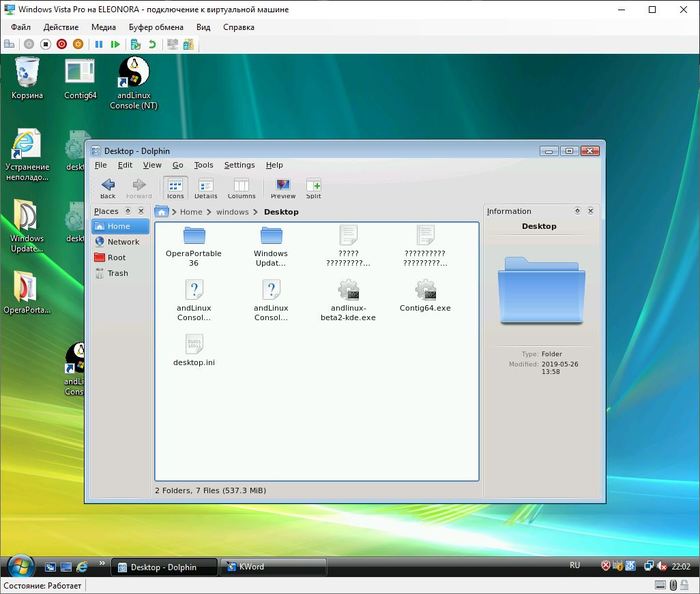Open Dolphin Tools menu
The image size is (700, 594).
(x=204, y=165)
